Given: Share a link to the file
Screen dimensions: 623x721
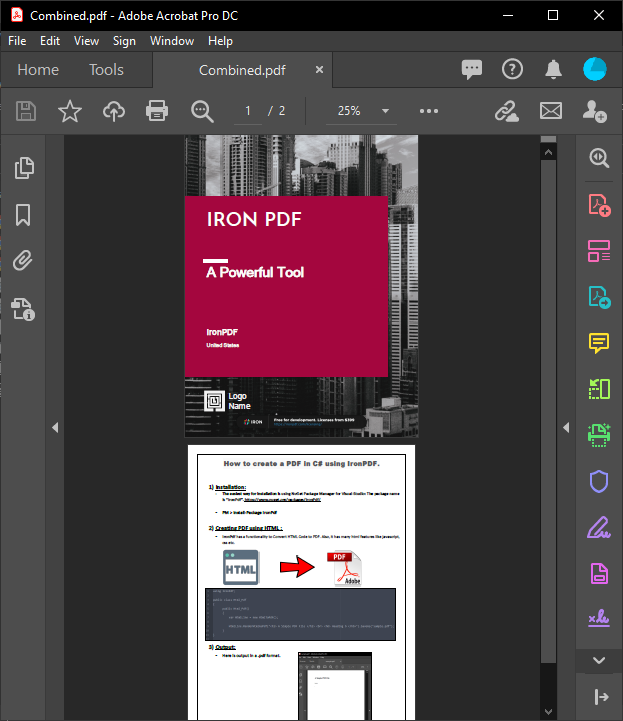Looking at the screenshot, I should 507,111.
